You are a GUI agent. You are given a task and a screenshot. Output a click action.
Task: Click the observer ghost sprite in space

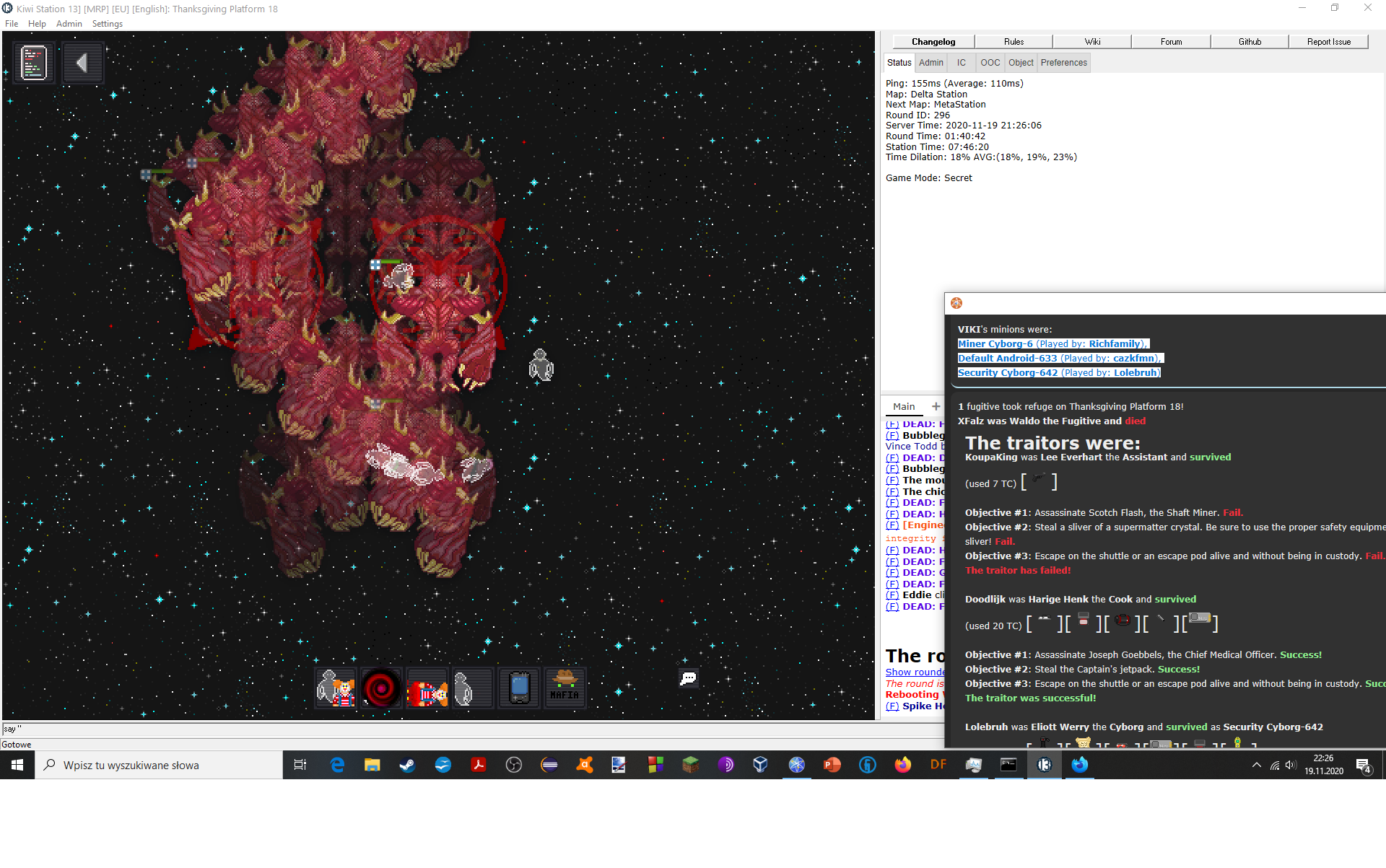(541, 365)
